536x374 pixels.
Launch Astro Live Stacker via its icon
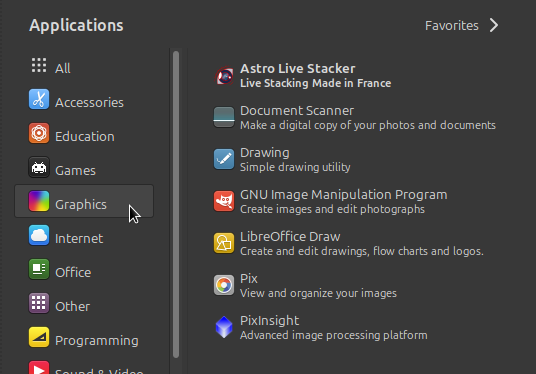point(224,76)
